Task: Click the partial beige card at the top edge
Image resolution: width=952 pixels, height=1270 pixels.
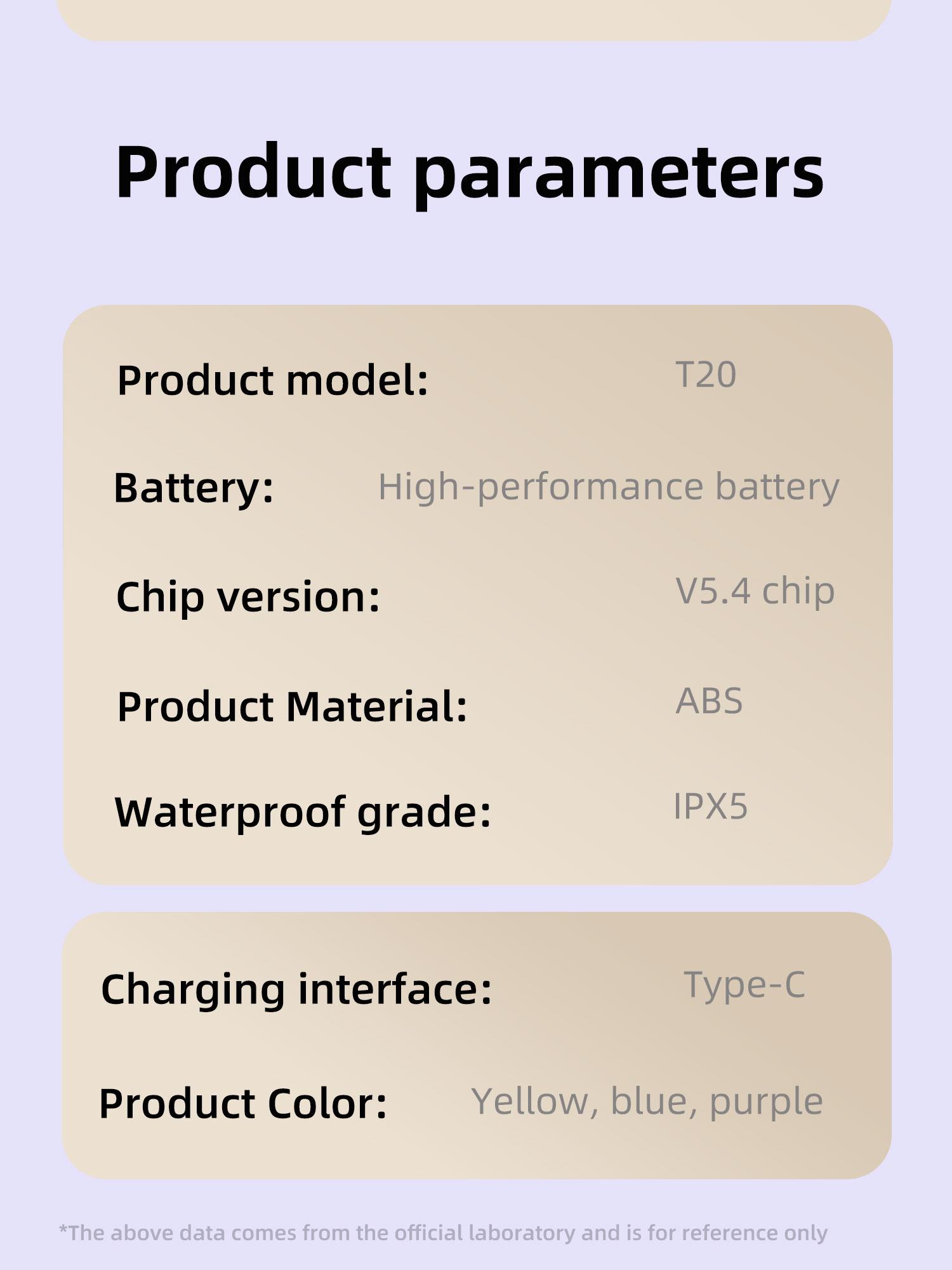Action: pyautogui.click(x=475, y=19)
